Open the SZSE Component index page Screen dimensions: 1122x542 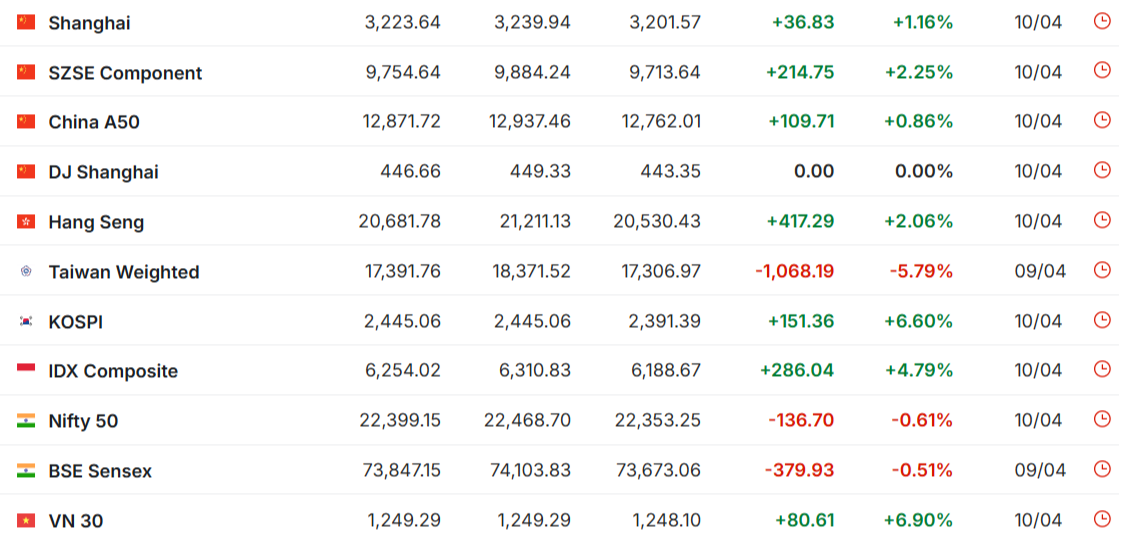125,73
